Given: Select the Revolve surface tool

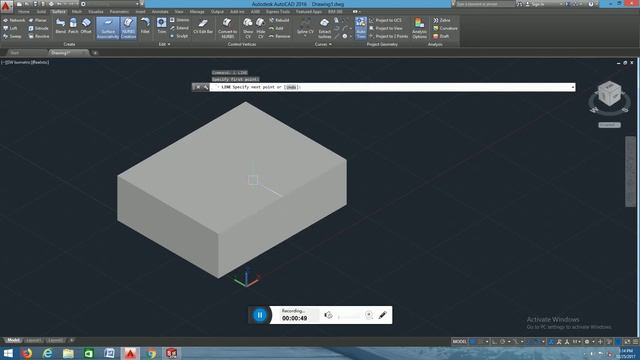Looking at the screenshot, I should pyautogui.click(x=39, y=36).
